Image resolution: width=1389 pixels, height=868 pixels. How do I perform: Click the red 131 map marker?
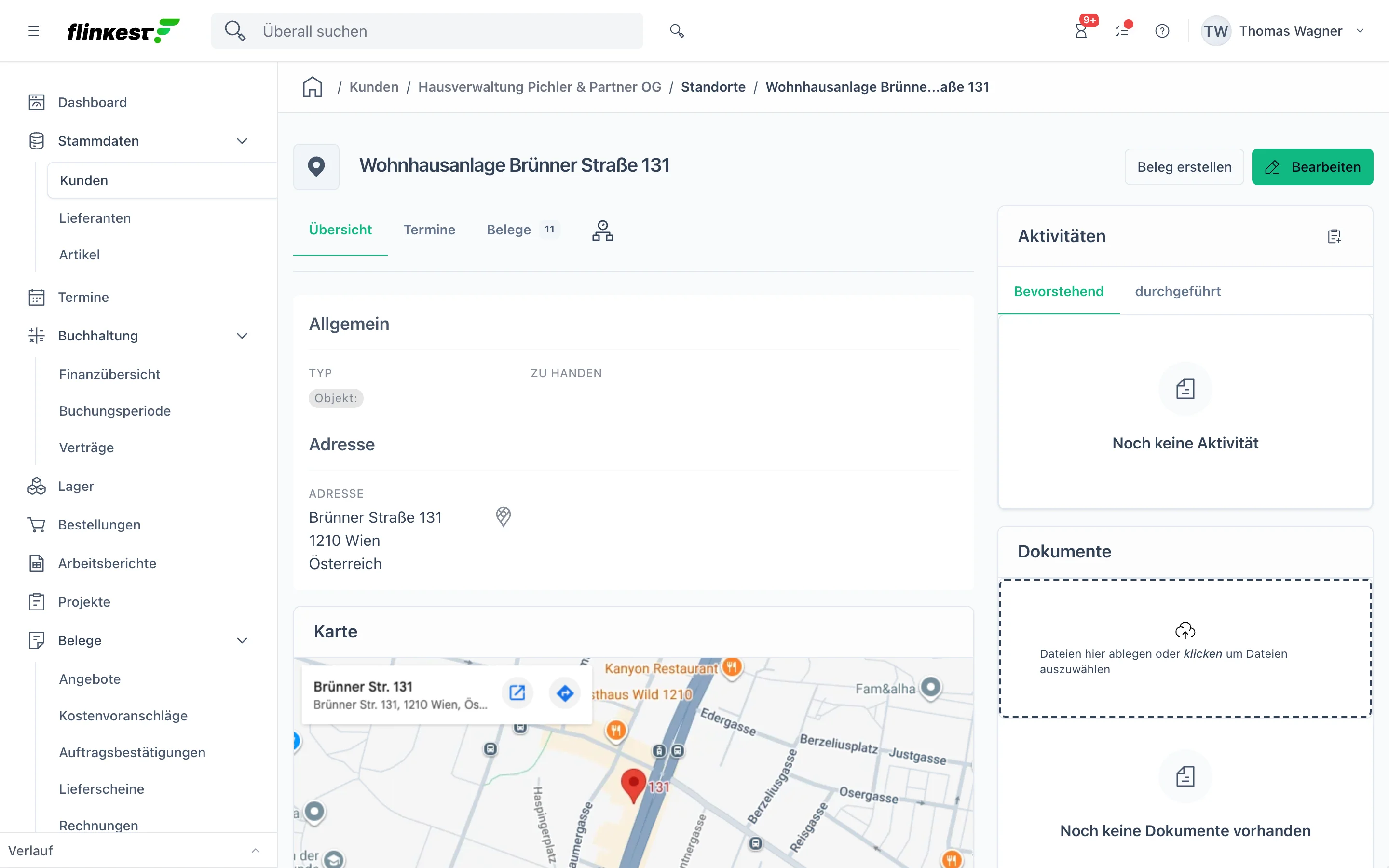pyautogui.click(x=634, y=786)
